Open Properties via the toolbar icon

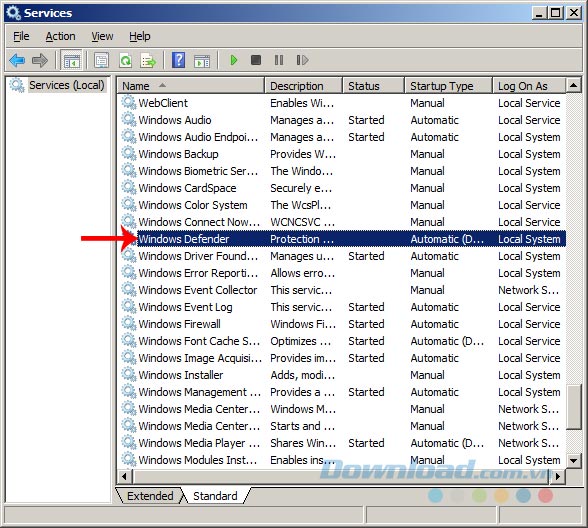point(101,60)
